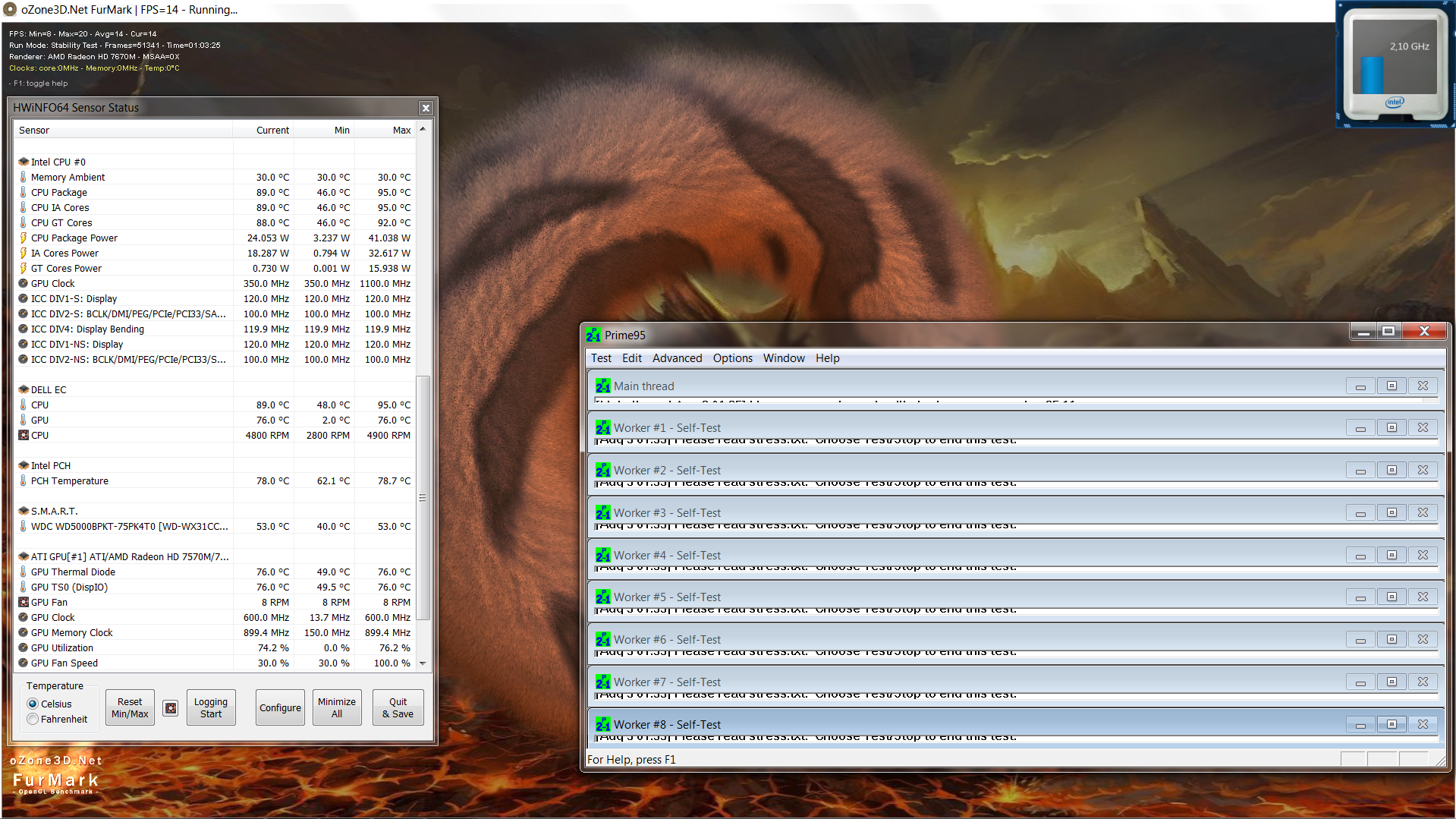The height and width of the screenshot is (819, 1456).
Task: Click the sensor list vertical scrollbar thumb
Action: click(x=423, y=497)
